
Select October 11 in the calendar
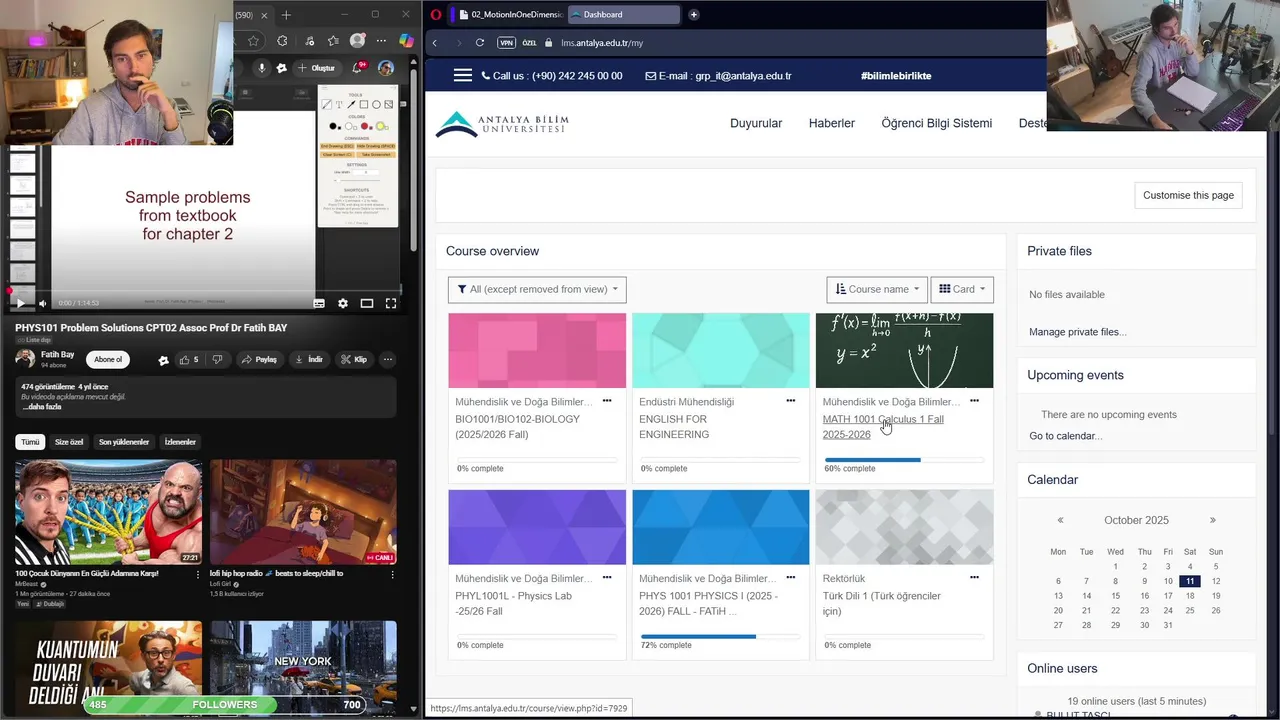(x=1189, y=581)
